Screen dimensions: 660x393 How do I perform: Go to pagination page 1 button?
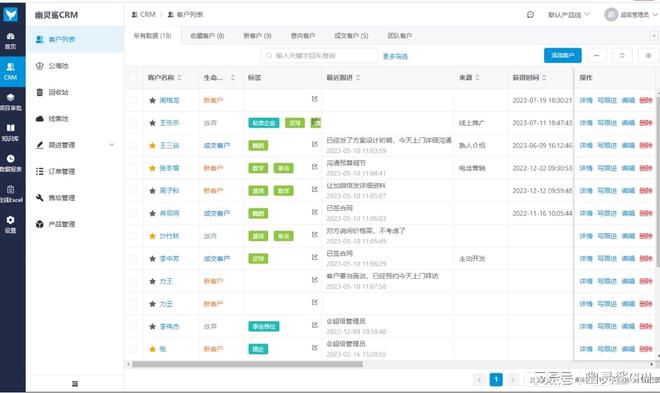pyautogui.click(x=496, y=380)
